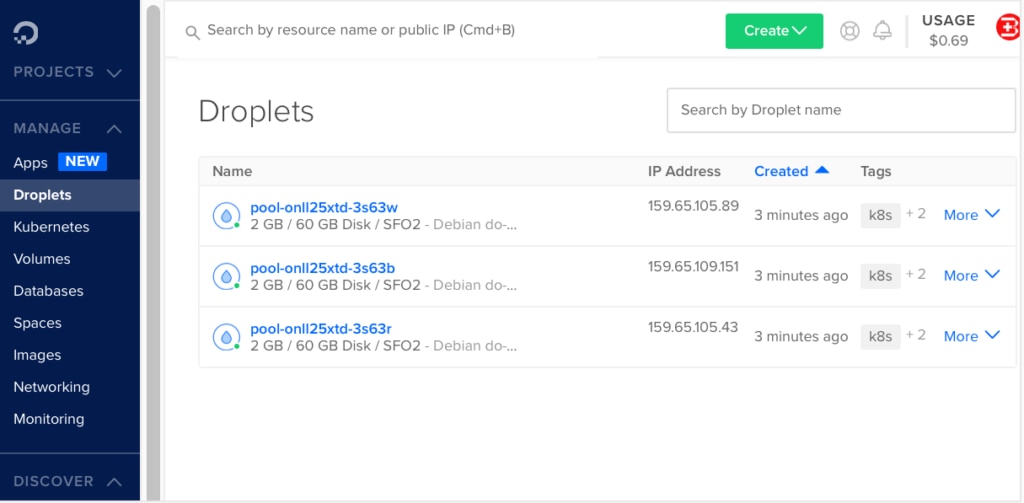Click IP address 159.65.109.151
This screenshot has width=1024, height=503.
(x=693, y=267)
